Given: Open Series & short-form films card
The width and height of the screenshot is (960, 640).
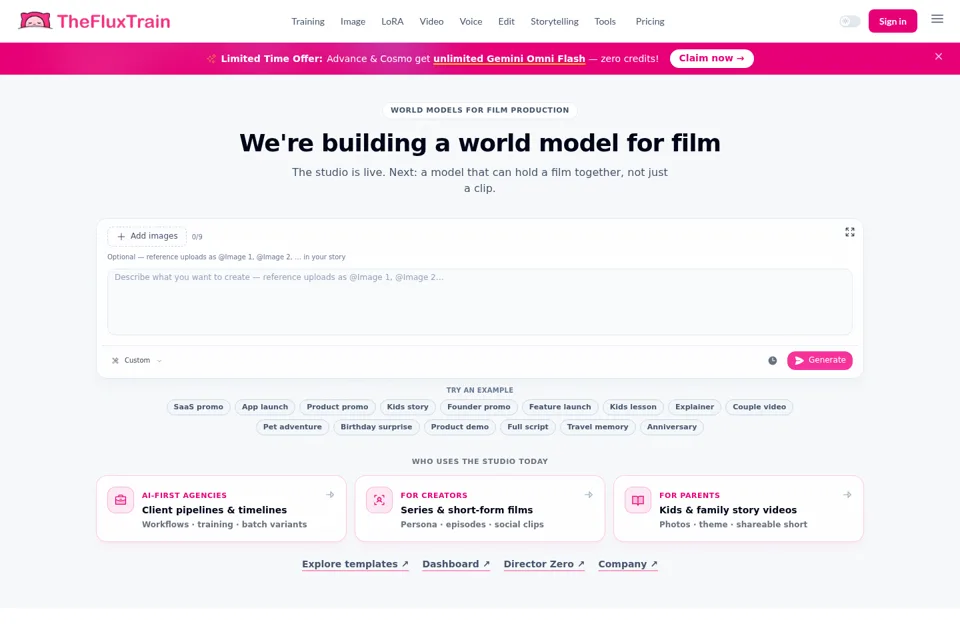Looking at the screenshot, I should 480,508.
